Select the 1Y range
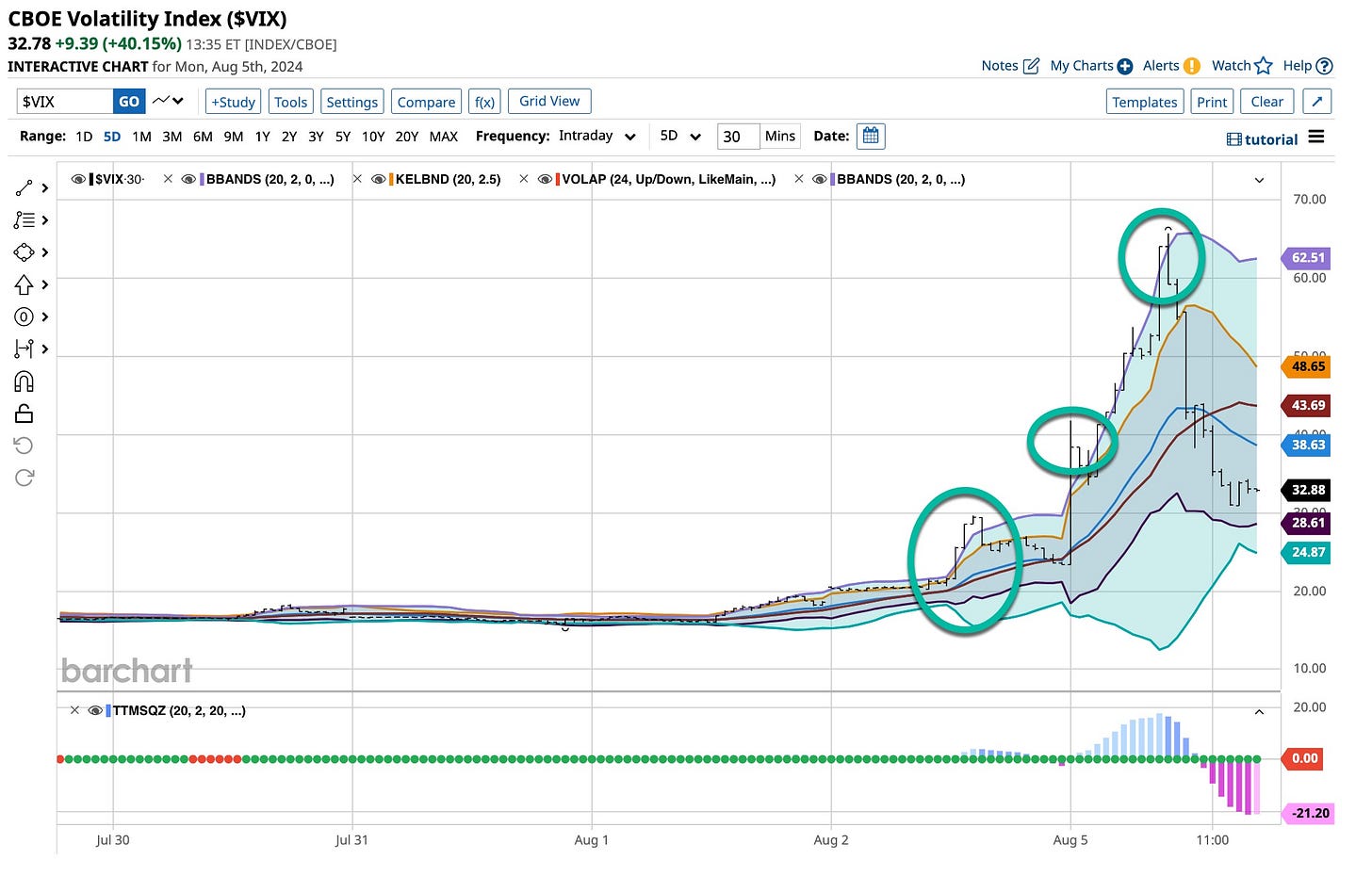 coord(262,137)
